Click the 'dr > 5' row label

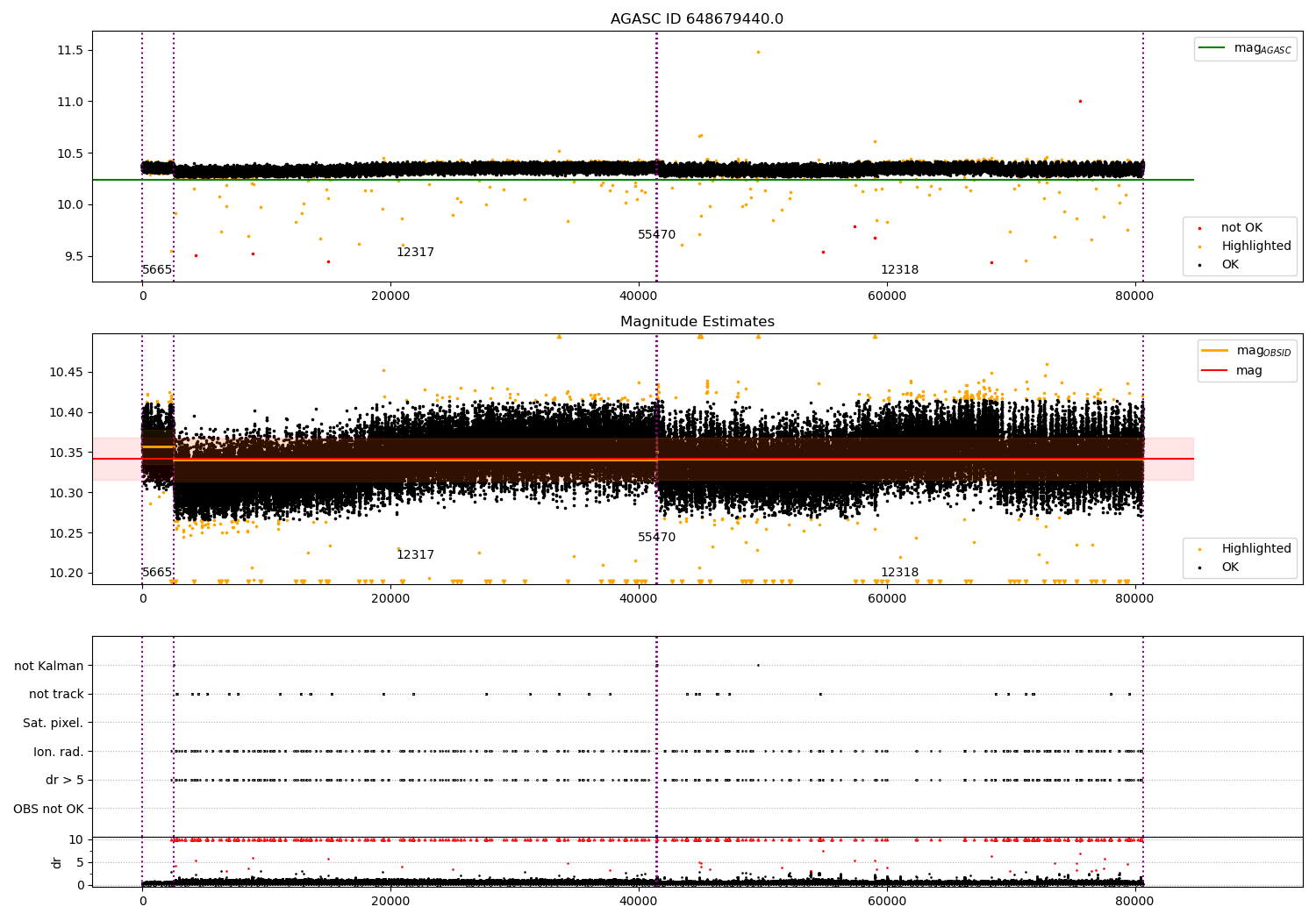[65, 781]
